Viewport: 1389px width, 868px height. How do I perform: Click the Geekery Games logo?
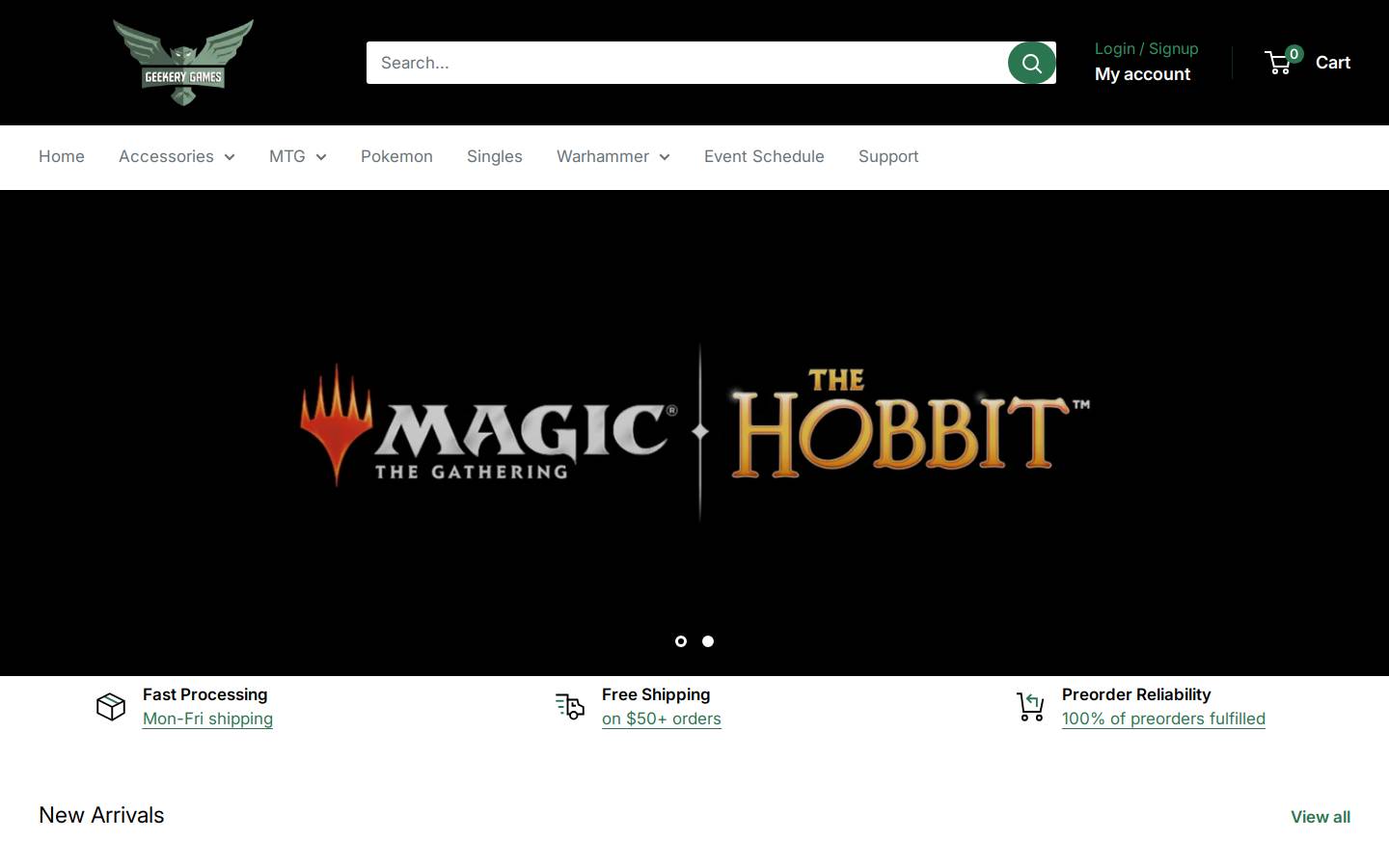pyautogui.click(x=183, y=63)
